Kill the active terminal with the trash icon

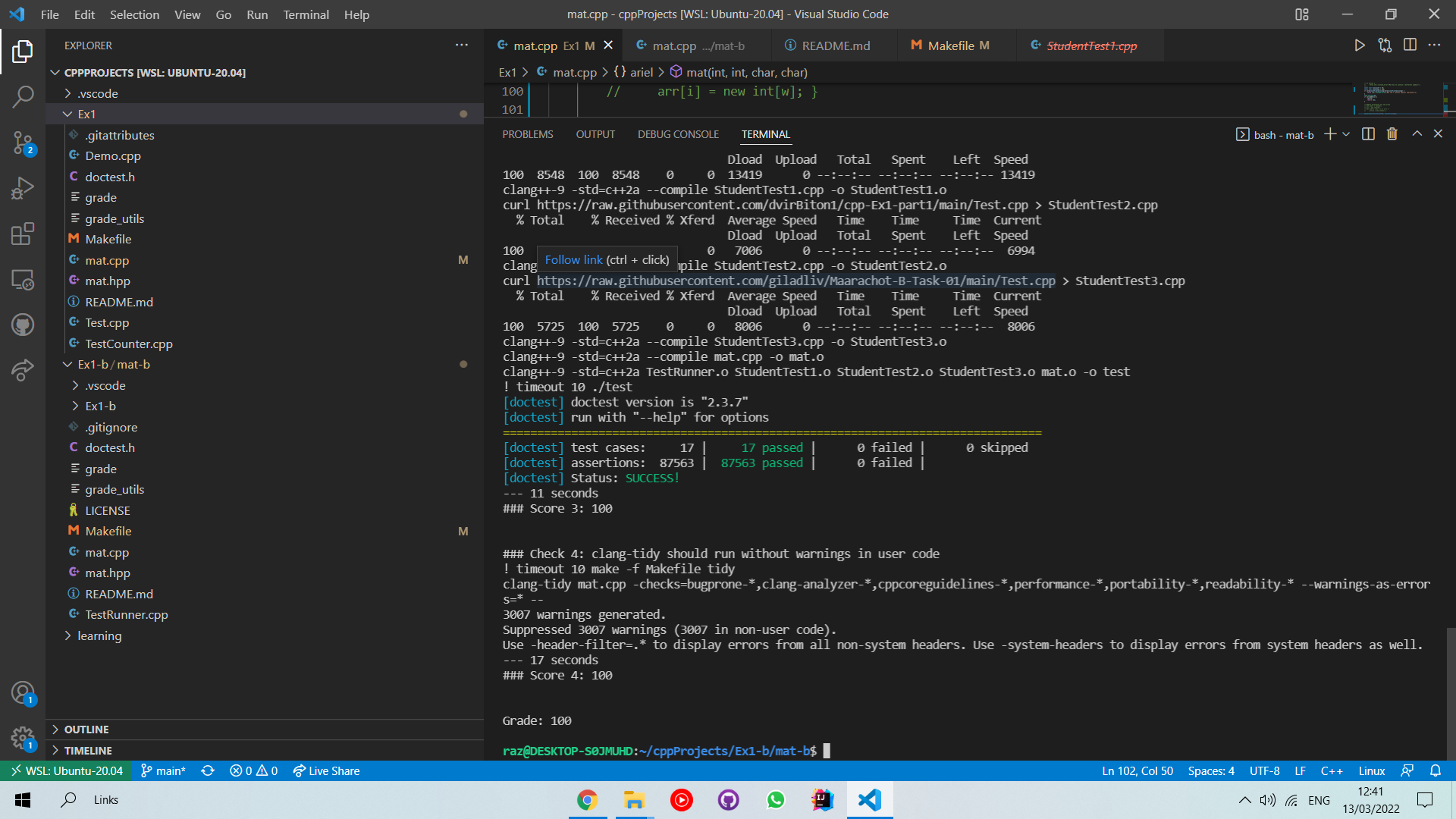pyautogui.click(x=1392, y=133)
